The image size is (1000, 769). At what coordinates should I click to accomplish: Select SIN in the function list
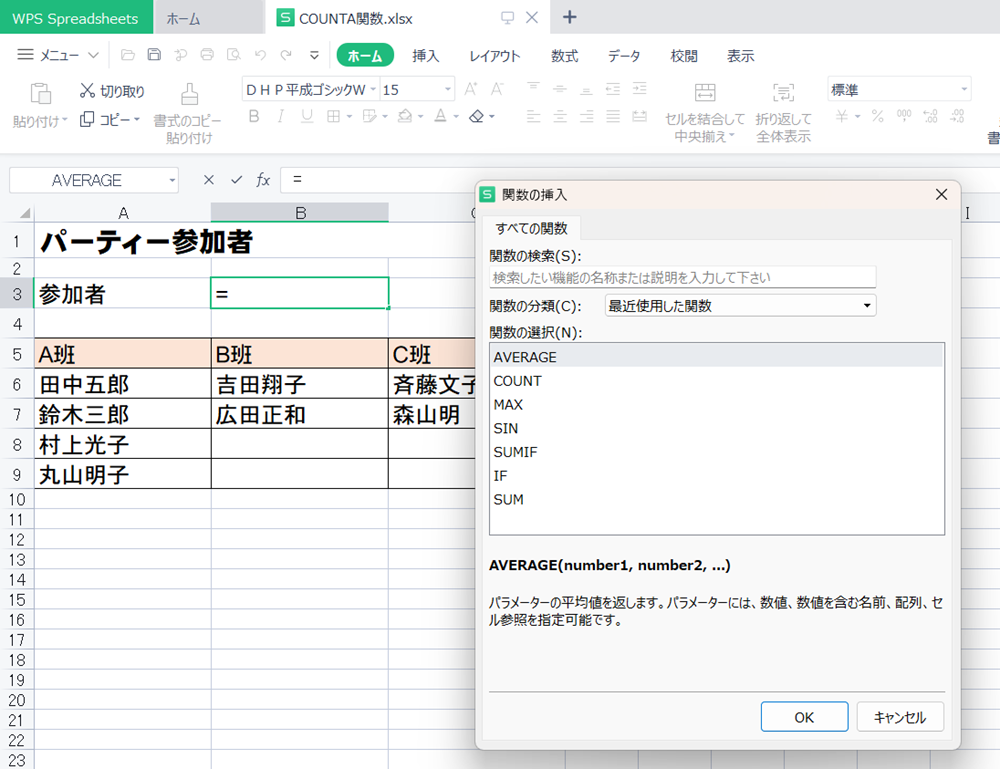click(x=716, y=428)
